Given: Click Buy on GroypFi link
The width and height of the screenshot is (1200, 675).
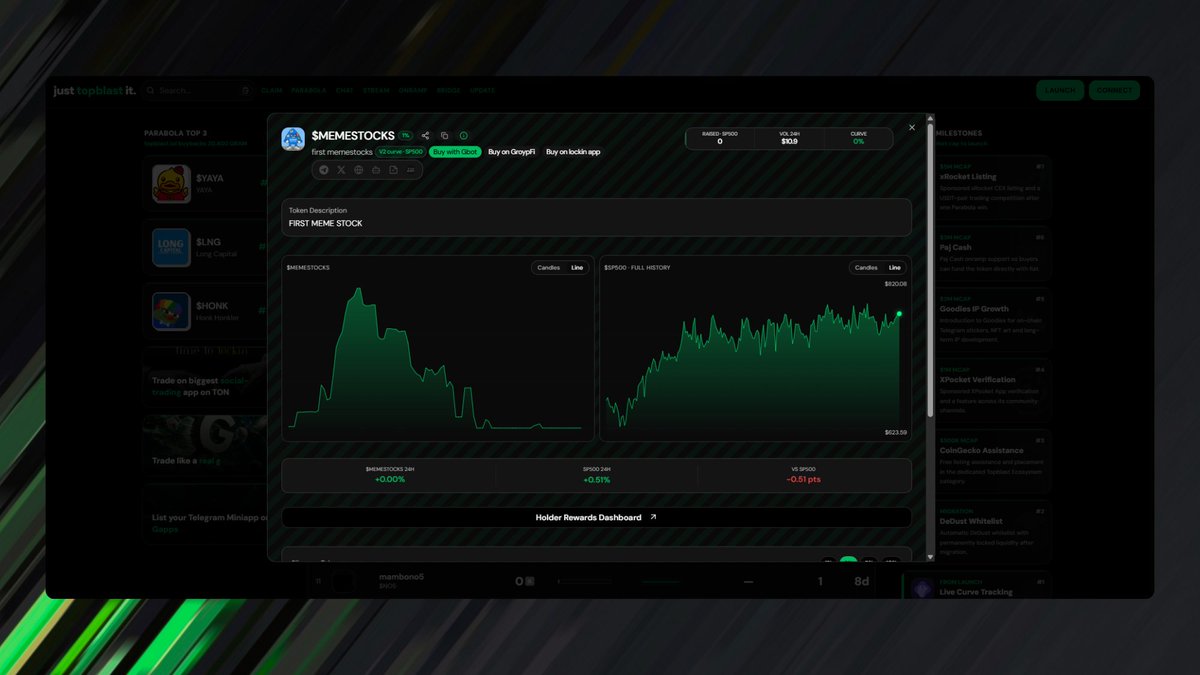Looking at the screenshot, I should tap(511, 152).
